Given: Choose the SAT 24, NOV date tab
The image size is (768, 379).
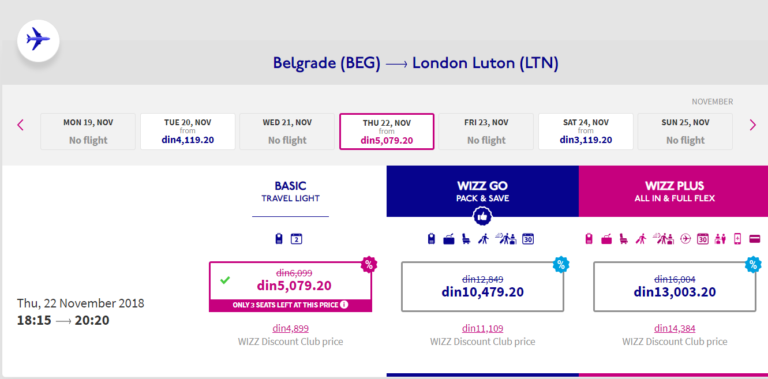Looking at the screenshot, I should pyautogui.click(x=586, y=131).
